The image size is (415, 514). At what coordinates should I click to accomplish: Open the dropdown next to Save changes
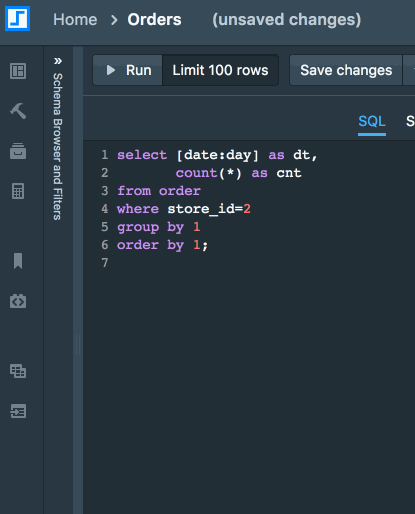[409, 70]
